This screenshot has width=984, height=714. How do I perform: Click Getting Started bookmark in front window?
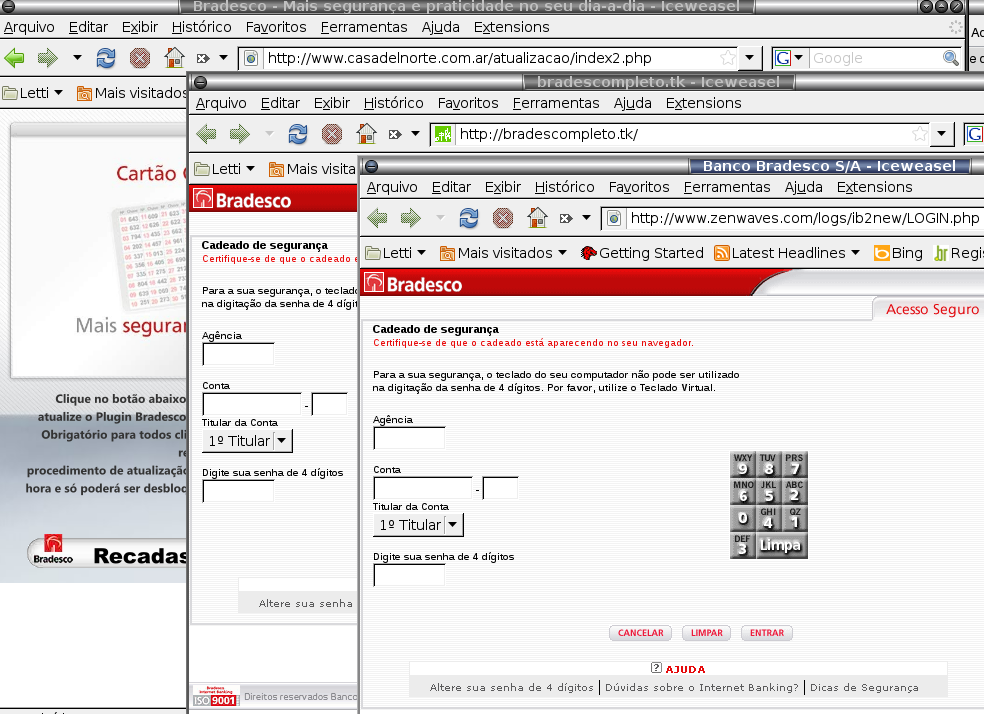(642, 253)
